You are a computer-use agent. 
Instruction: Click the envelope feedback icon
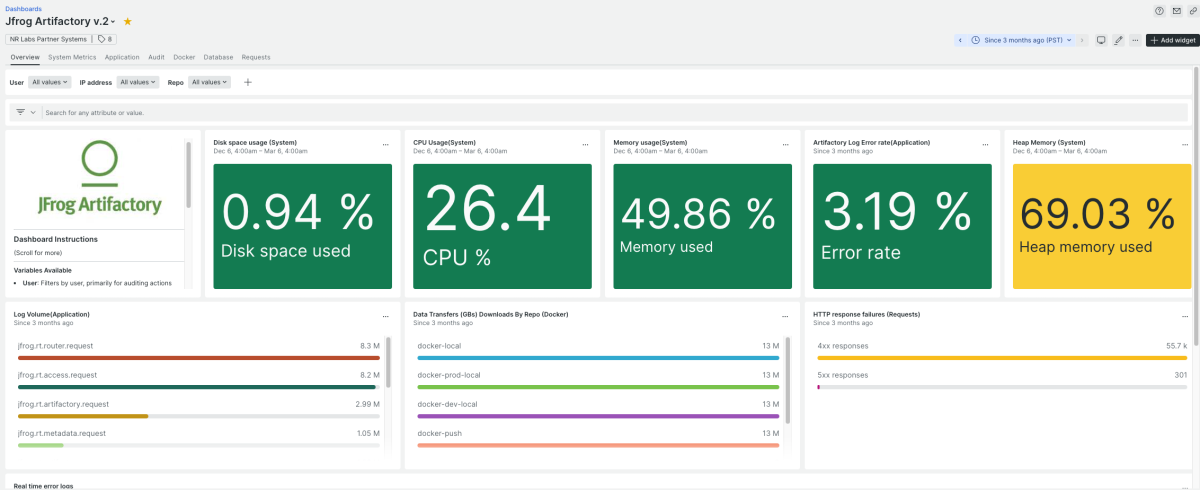[x=1176, y=10]
